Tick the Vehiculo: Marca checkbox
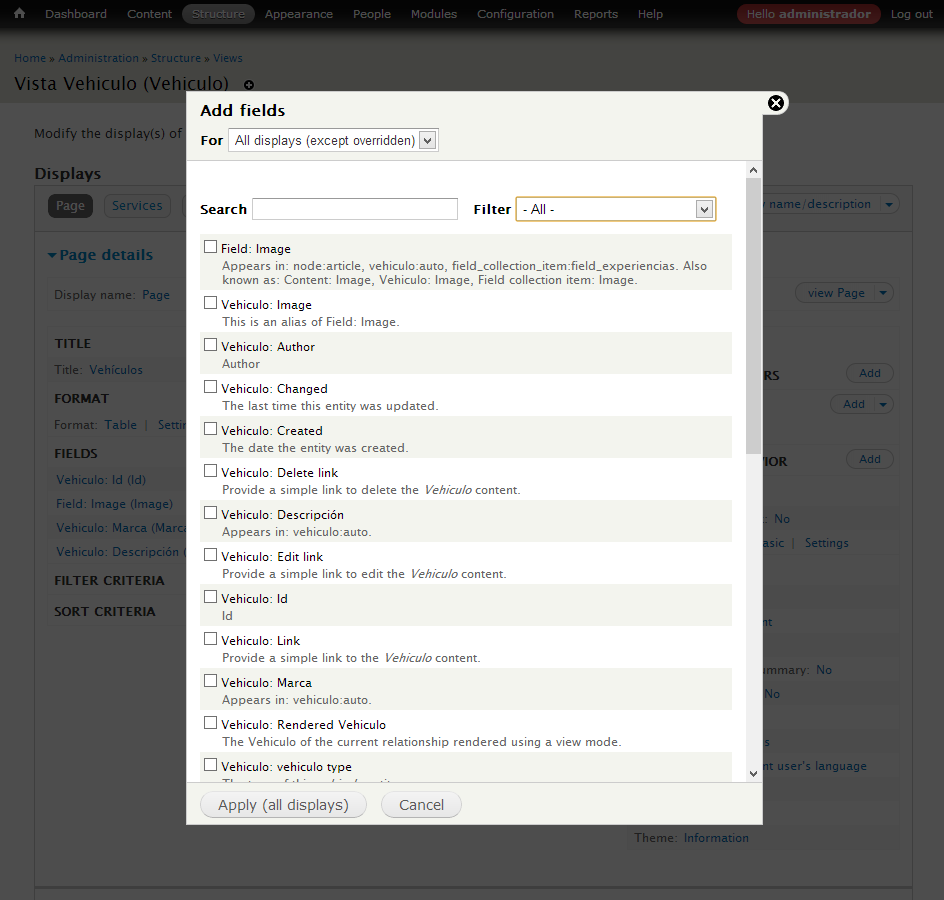 [210, 681]
